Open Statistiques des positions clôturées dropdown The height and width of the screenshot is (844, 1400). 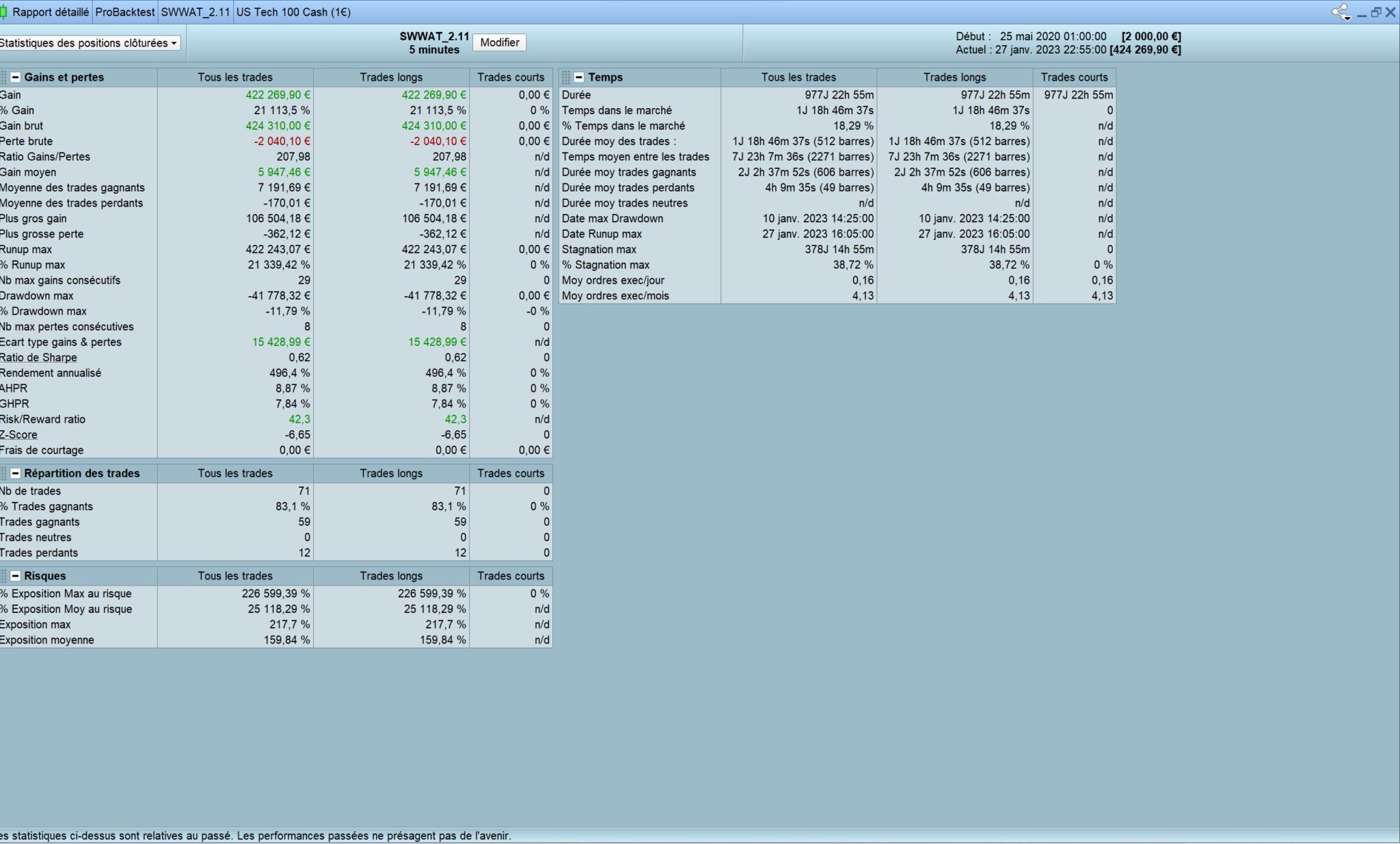tap(89, 43)
